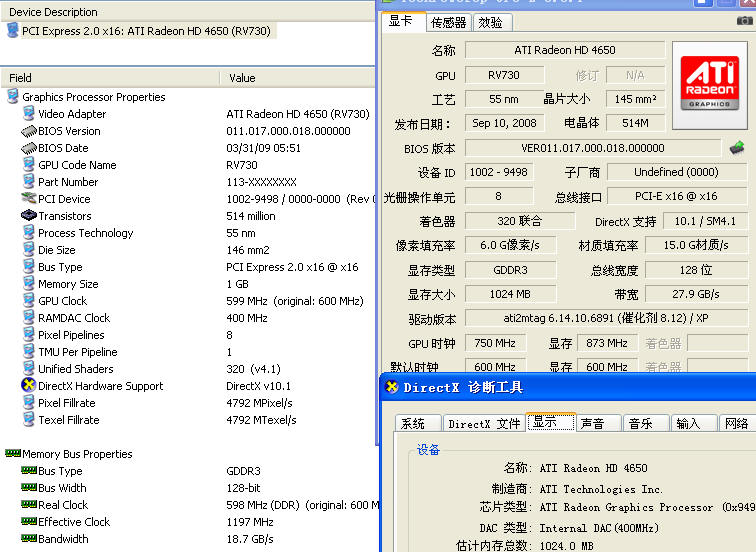Click the DirectX support field 10.1 / SM4.1
This screenshot has width=756, height=552.
705,221
